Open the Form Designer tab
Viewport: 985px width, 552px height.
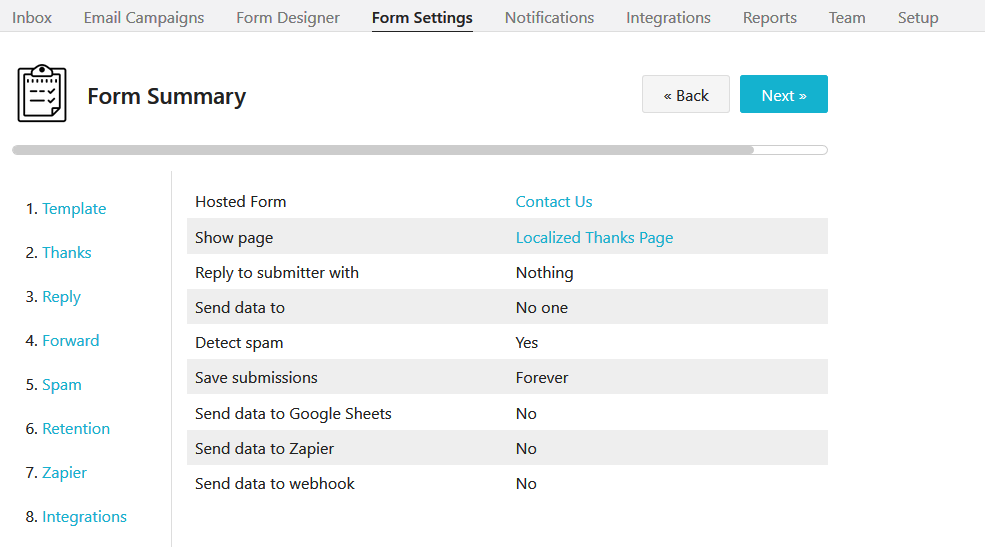[288, 18]
